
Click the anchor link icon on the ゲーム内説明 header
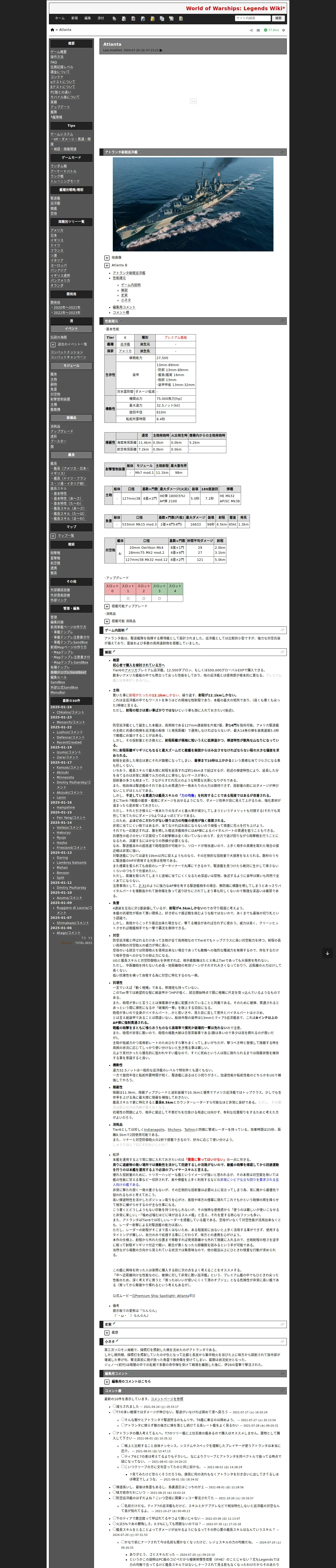pos(282,631)
